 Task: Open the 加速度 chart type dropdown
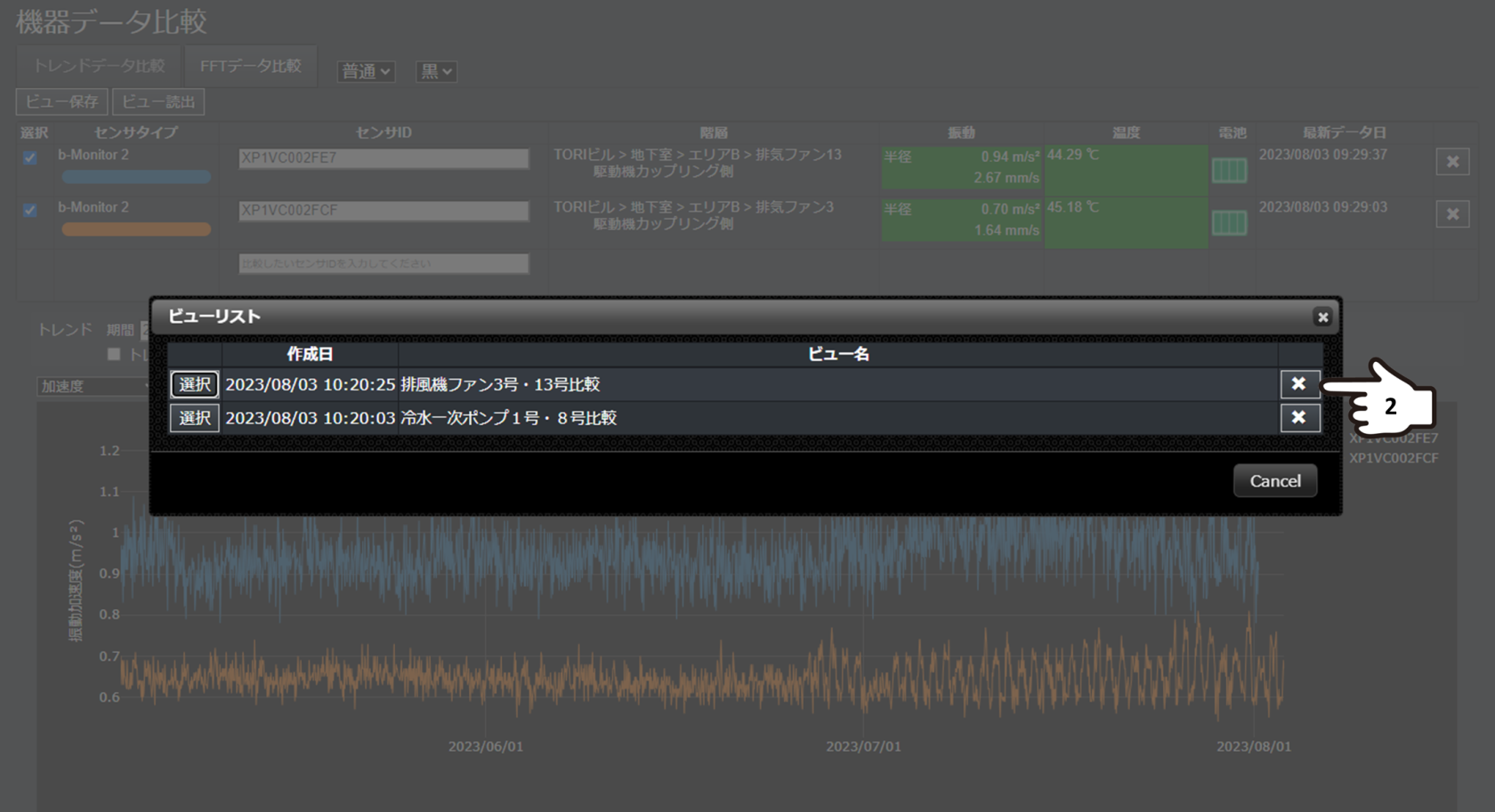point(93,386)
